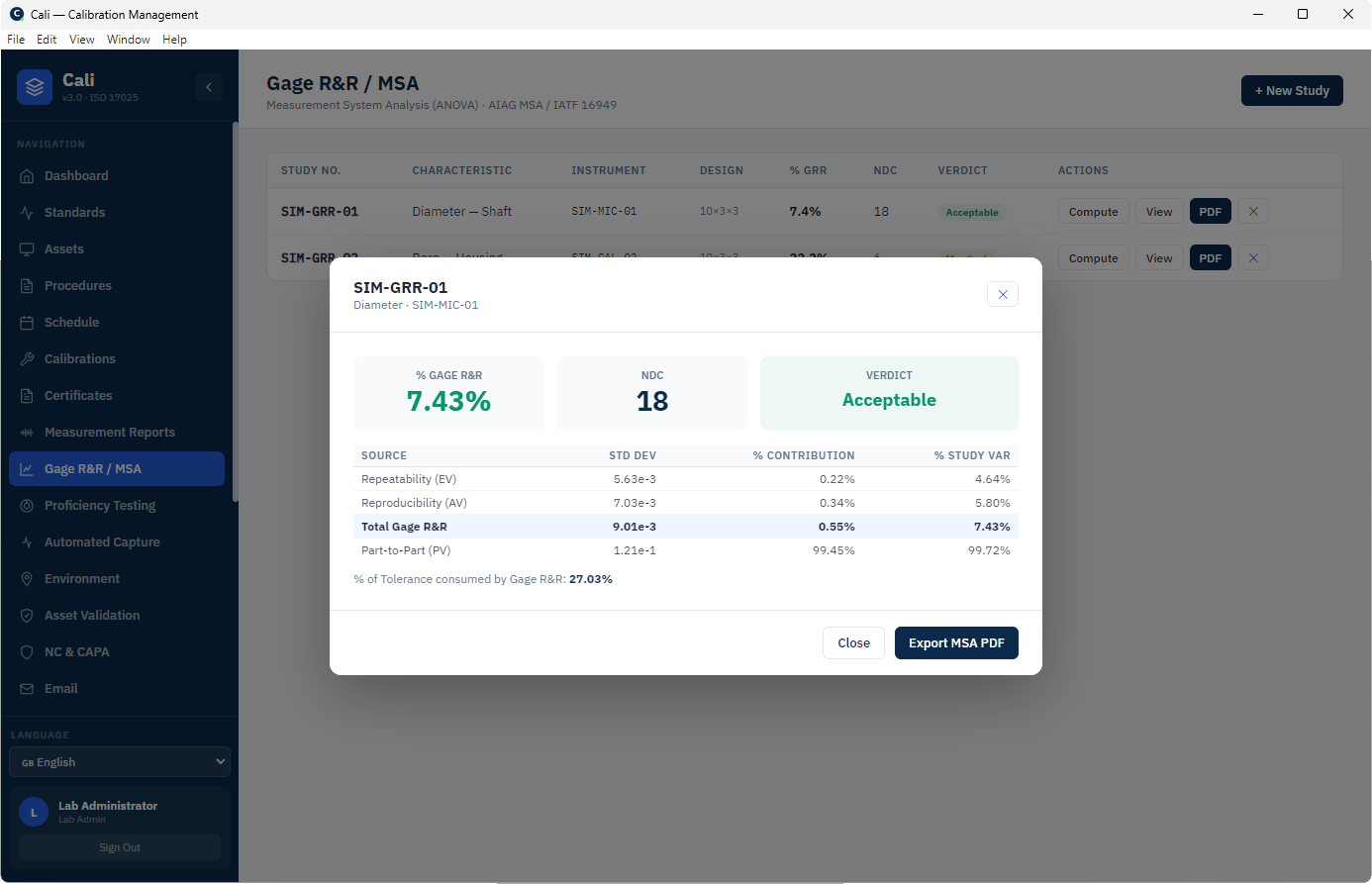Image resolution: width=1372 pixels, height=884 pixels.
Task: Open the Edit menu
Action: [x=47, y=40]
